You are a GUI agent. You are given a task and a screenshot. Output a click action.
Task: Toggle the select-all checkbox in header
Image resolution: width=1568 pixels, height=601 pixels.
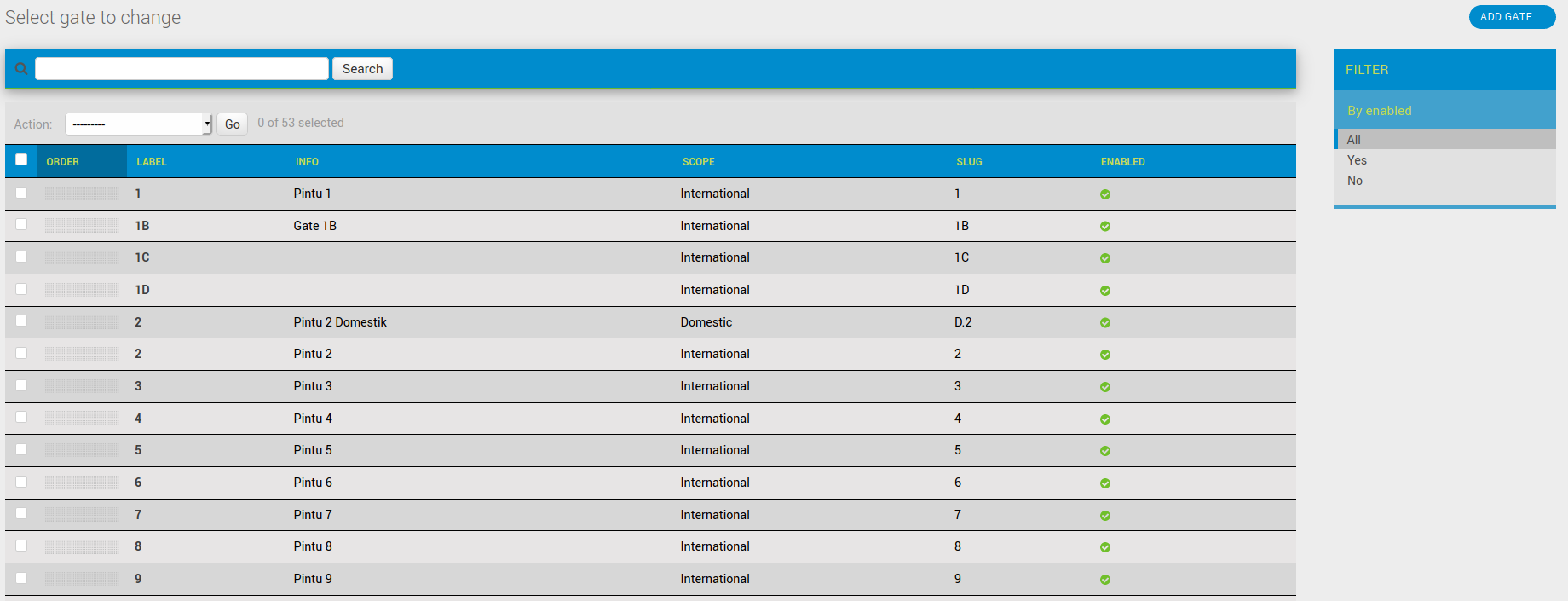pos(21,159)
